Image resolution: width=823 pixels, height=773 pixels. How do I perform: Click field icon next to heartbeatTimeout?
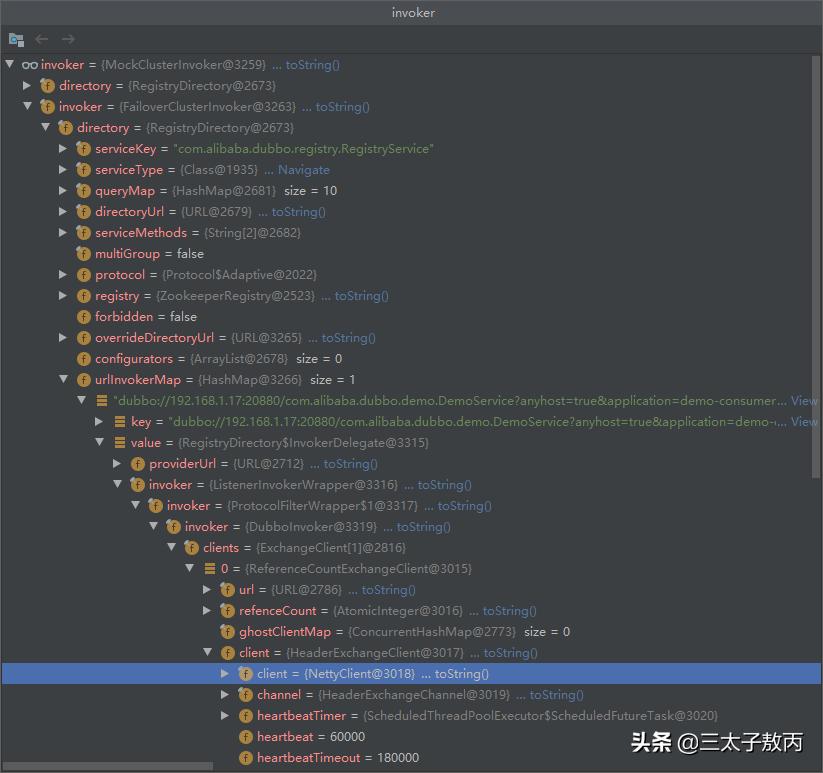pos(245,758)
